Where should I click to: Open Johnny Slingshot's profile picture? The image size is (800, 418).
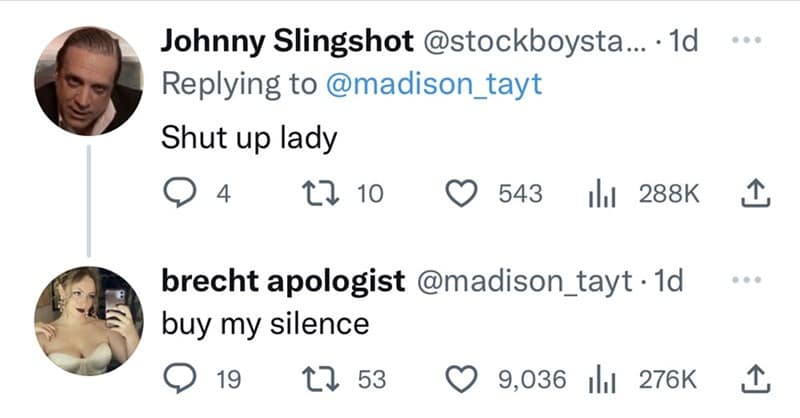coord(88,80)
